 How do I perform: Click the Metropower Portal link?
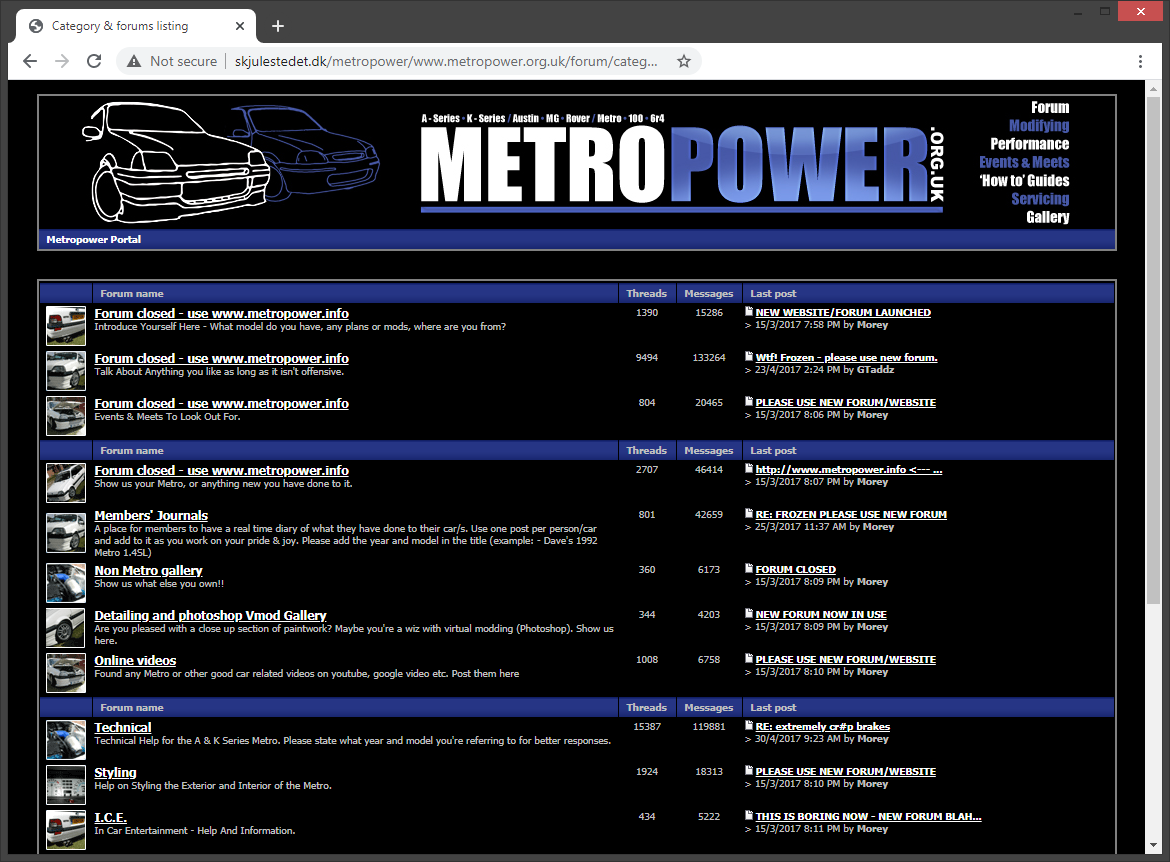(x=93, y=240)
